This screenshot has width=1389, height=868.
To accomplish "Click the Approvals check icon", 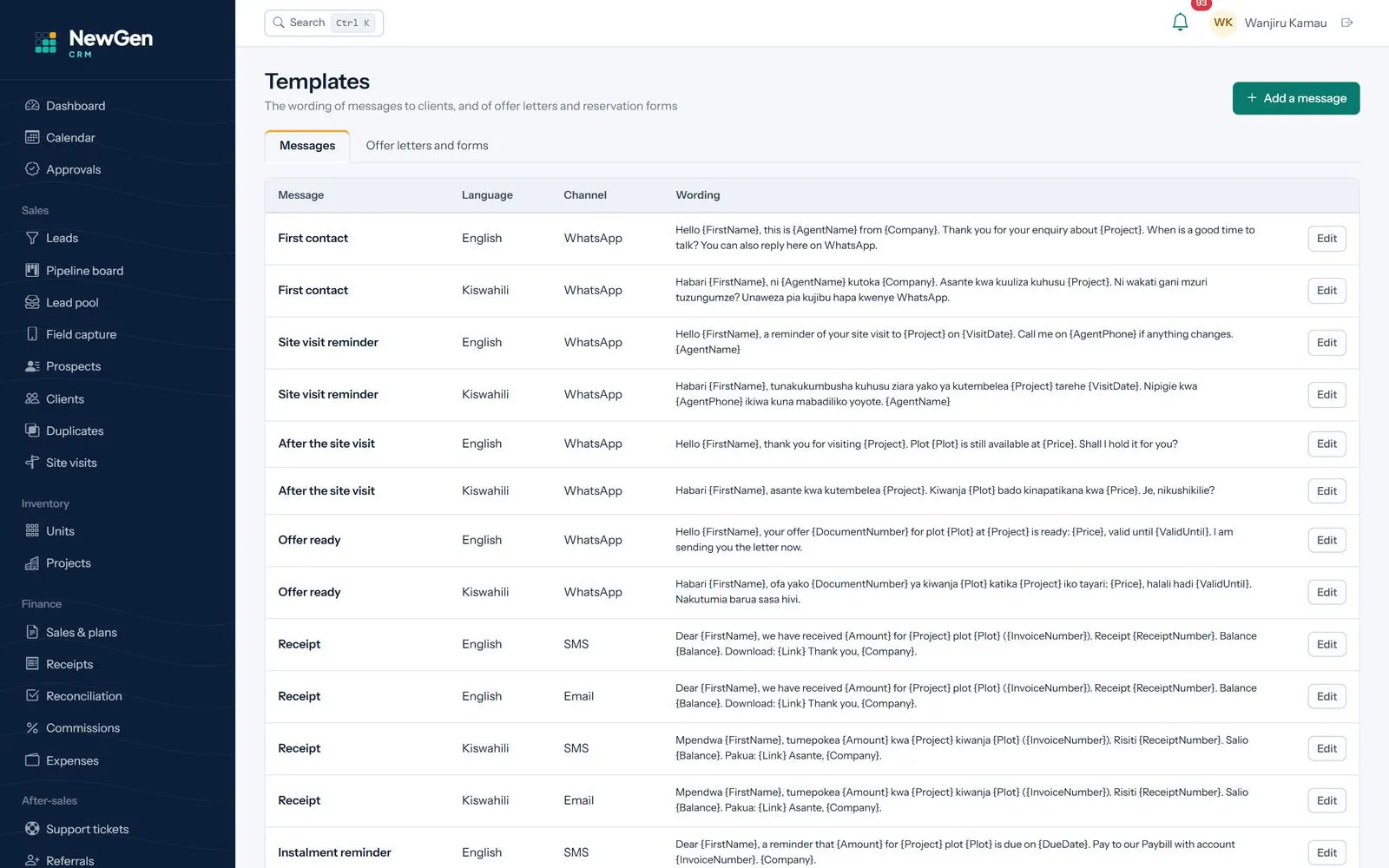I will pyautogui.click(x=32, y=169).
